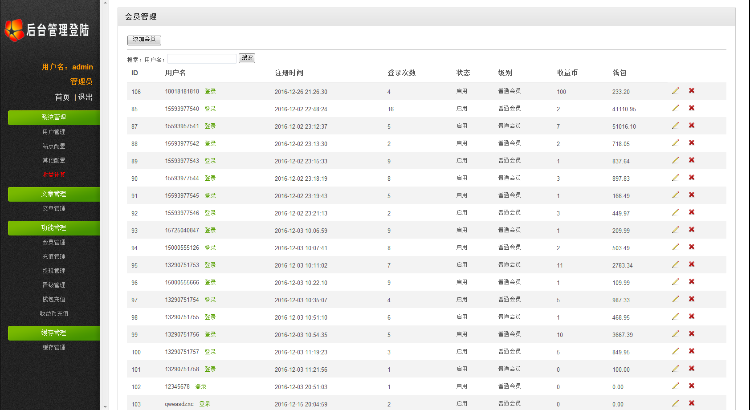The width and height of the screenshot is (750, 410).
Task: Click the edit pencil for member ID 106
Action: pyautogui.click(x=676, y=91)
